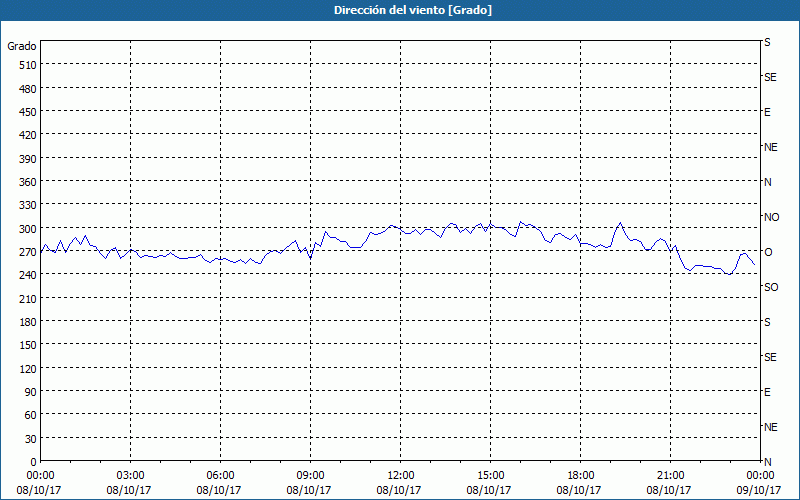
Task: Click the 00:00 time label dated 08/10/17
Action: [x=40, y=476]
